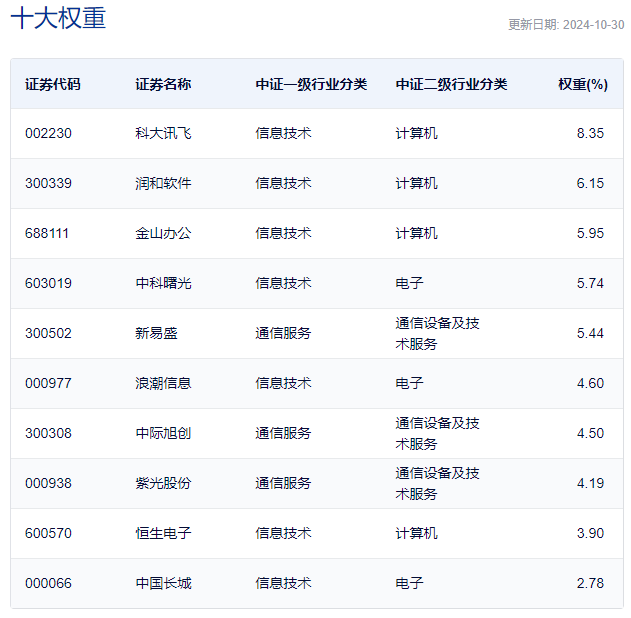Click weight value 5.44
The width and height of the screenshot is (631, 618).
point(590,333)
